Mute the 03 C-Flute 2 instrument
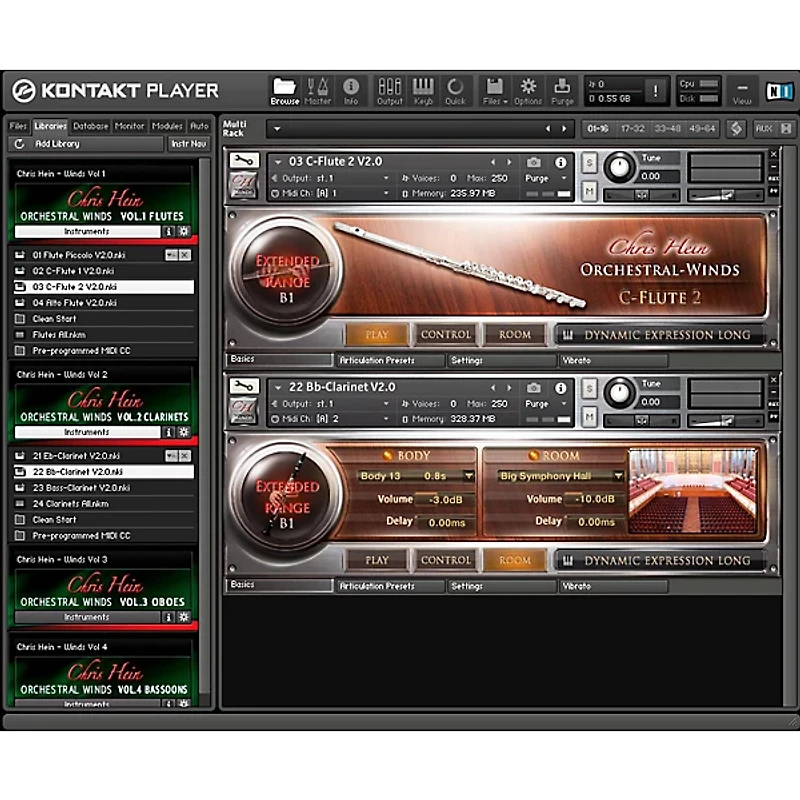This screenshot has width=800, height=800. pos(589,191)
